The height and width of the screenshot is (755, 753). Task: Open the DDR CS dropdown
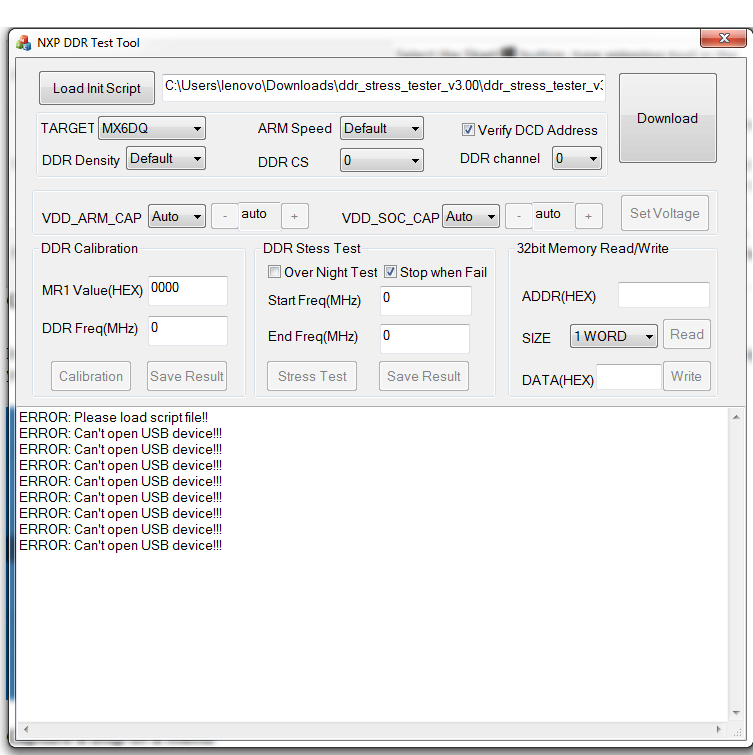[x=382, y=160]
